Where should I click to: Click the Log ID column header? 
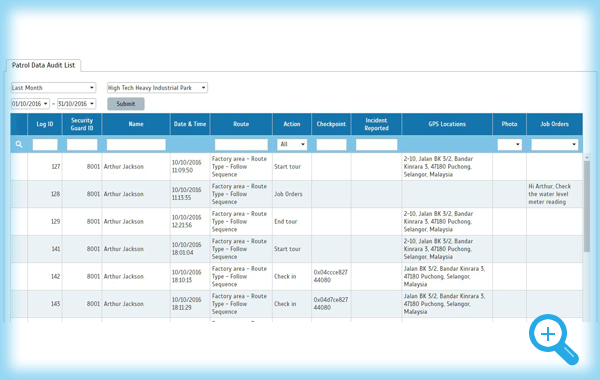45,124
